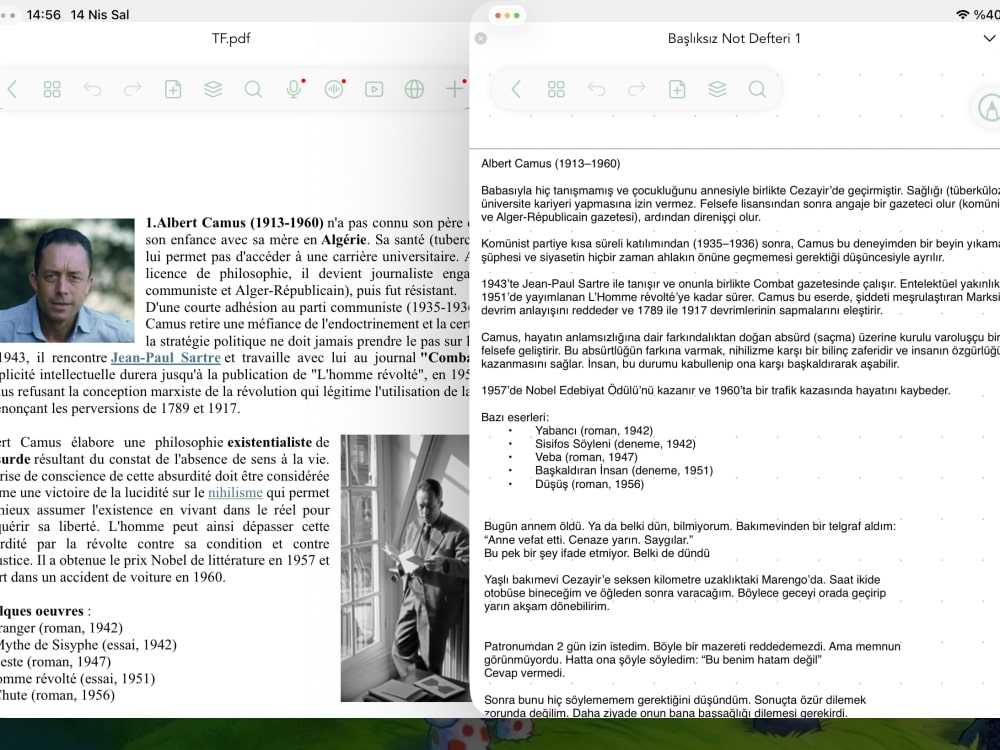
Task: Open the video player icon in TF.pdf toolbar
Action: pos(374,89)
